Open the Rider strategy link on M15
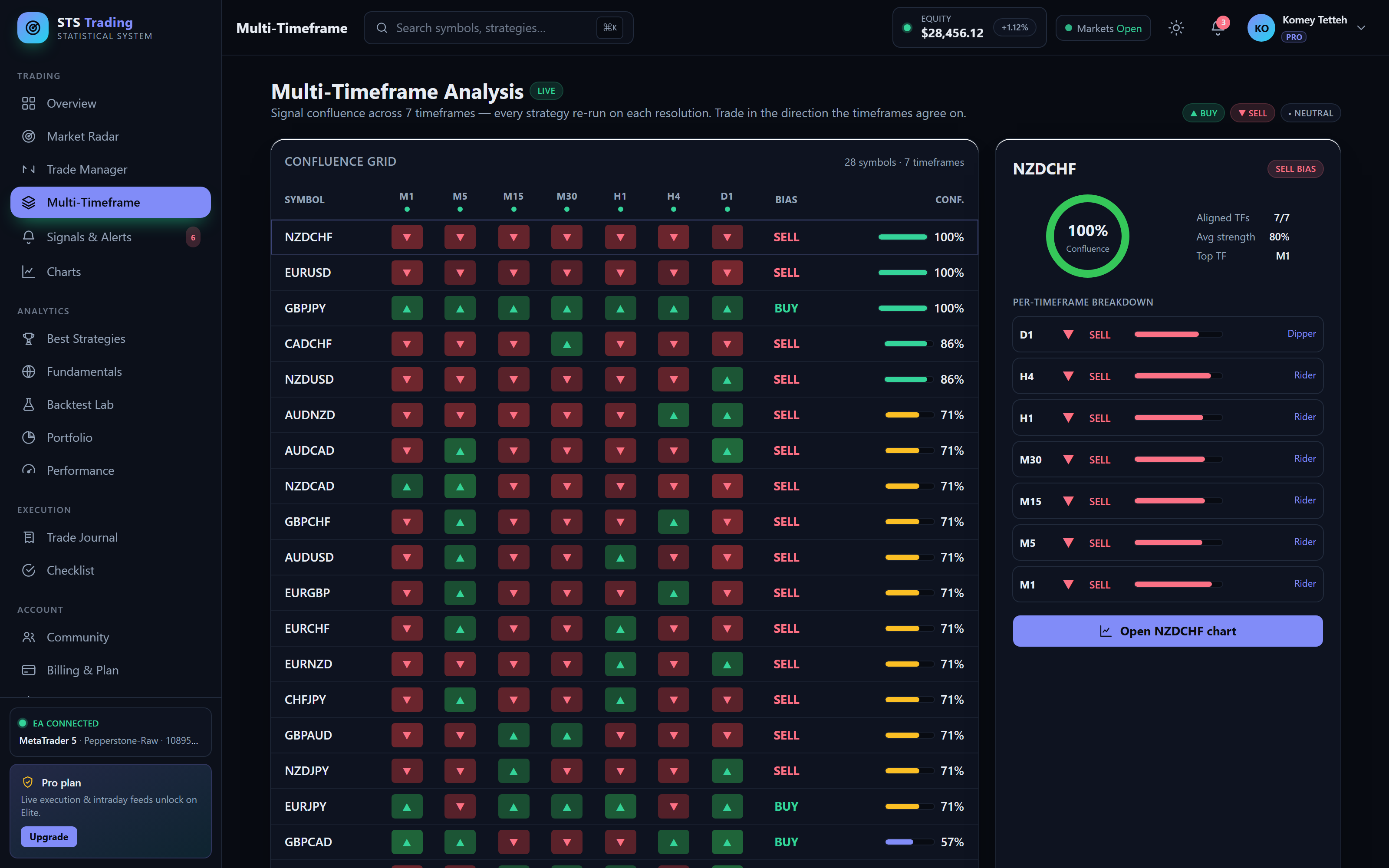Viewport: 1389px width, 868px height. tap(1305, 500)
